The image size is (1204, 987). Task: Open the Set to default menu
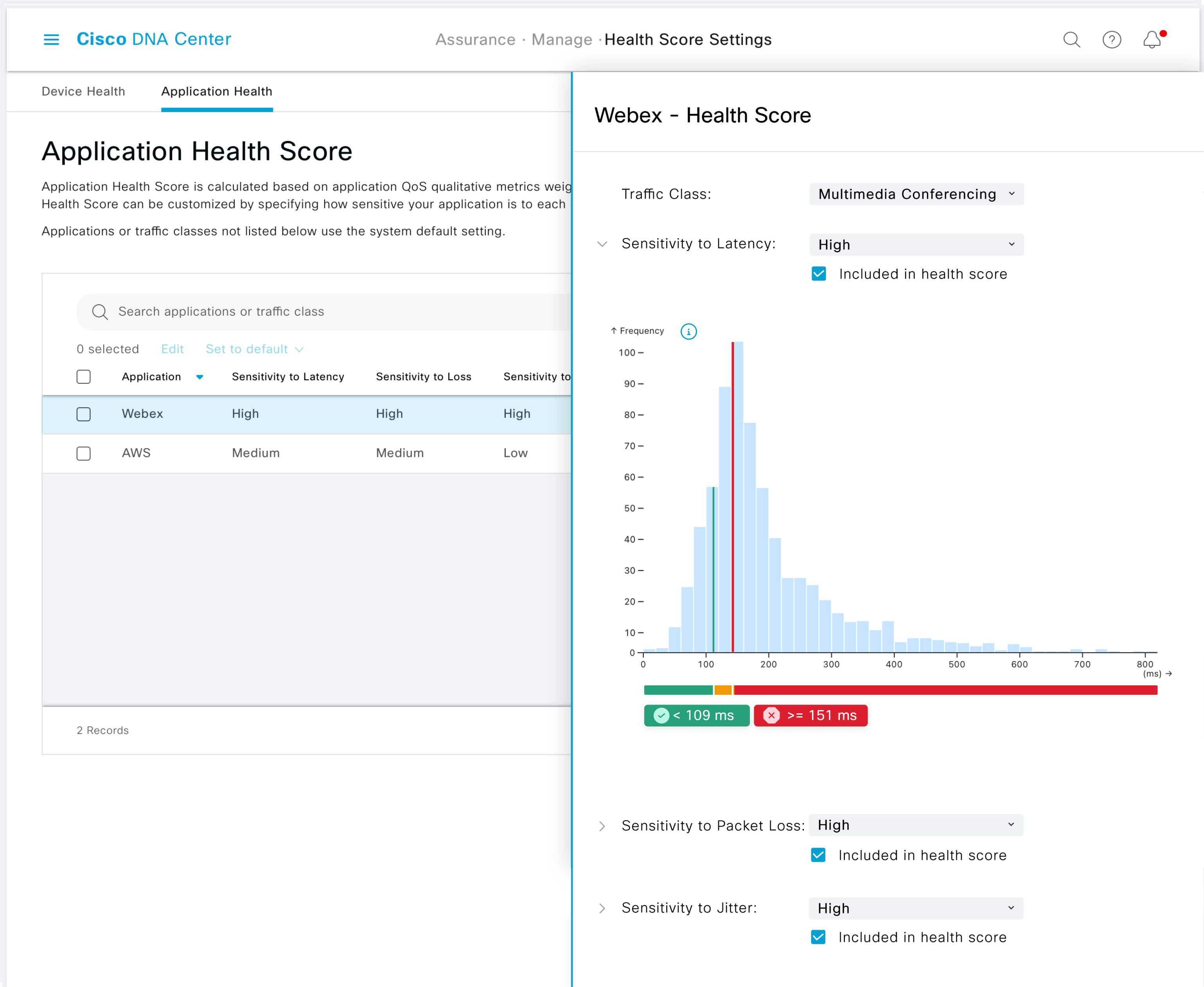[x=254, y=349]
